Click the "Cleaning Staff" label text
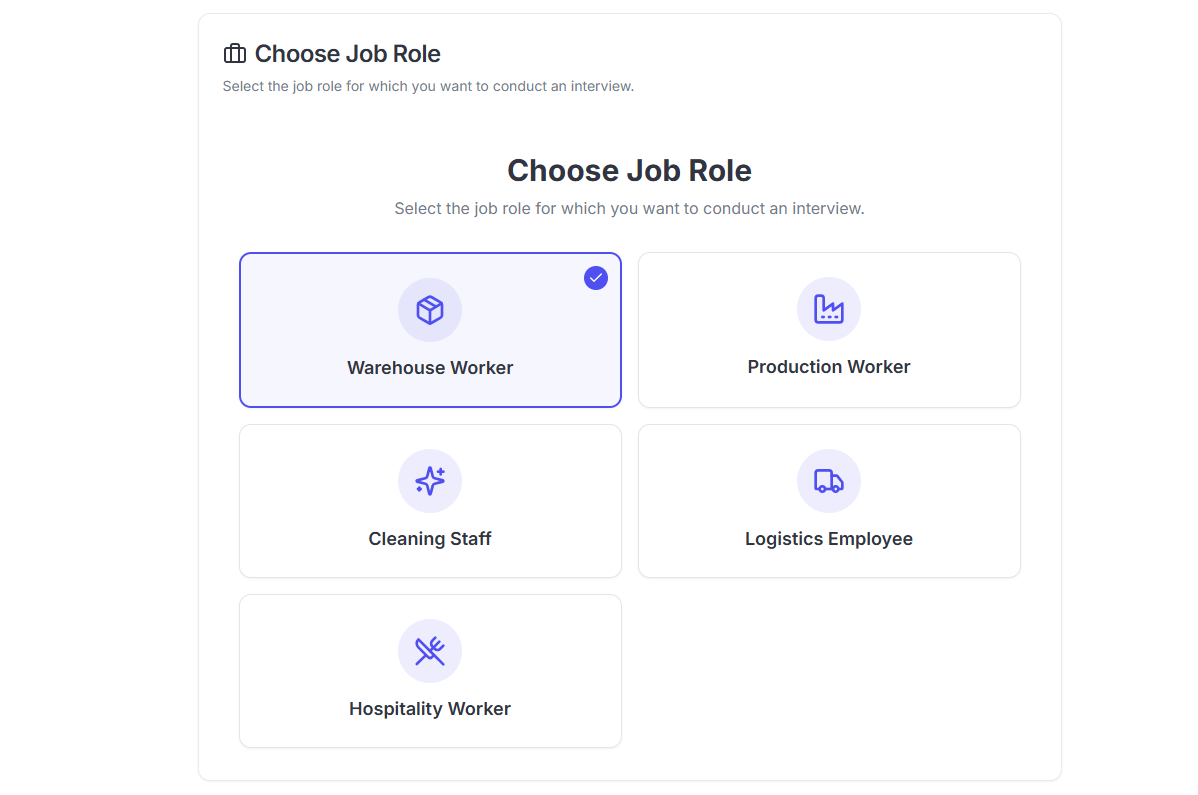This screenshot has height=795, width=1198. [x=430, y=539]
